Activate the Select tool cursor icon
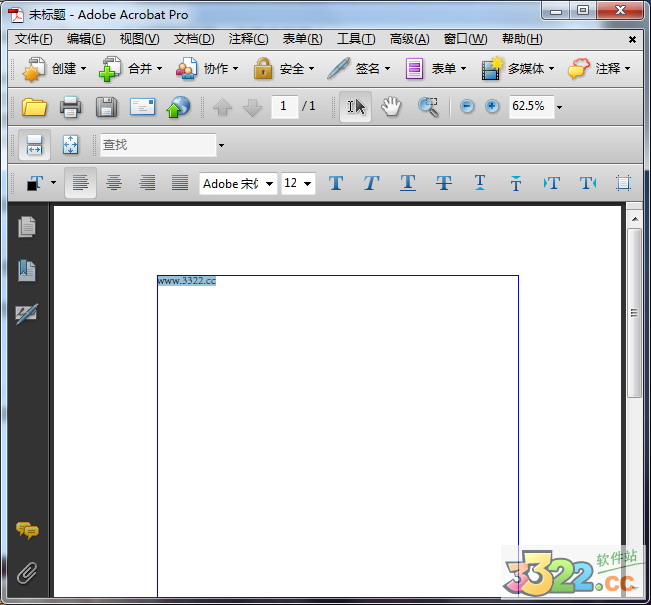This screenshot has width=651, height=605. [x=356, y=107]
